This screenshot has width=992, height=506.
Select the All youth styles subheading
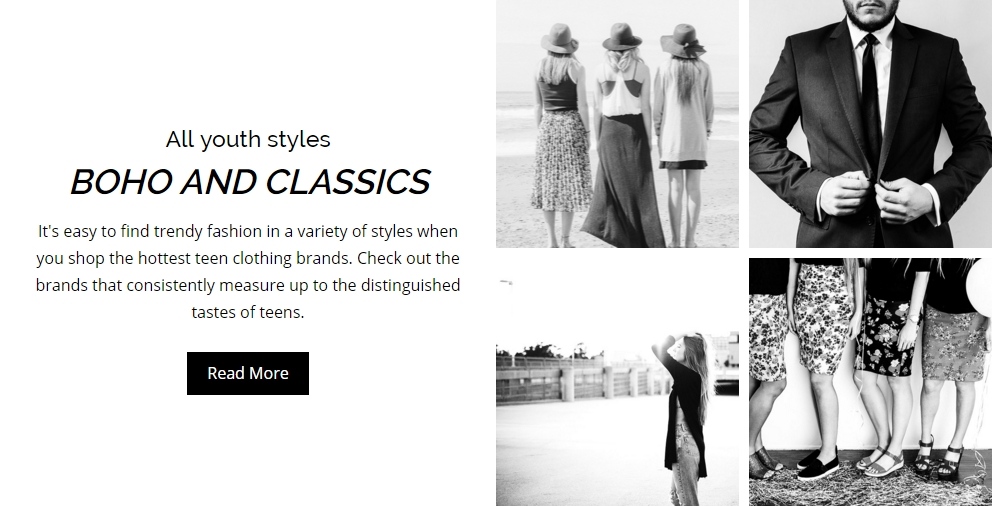(x=248, y=139)
